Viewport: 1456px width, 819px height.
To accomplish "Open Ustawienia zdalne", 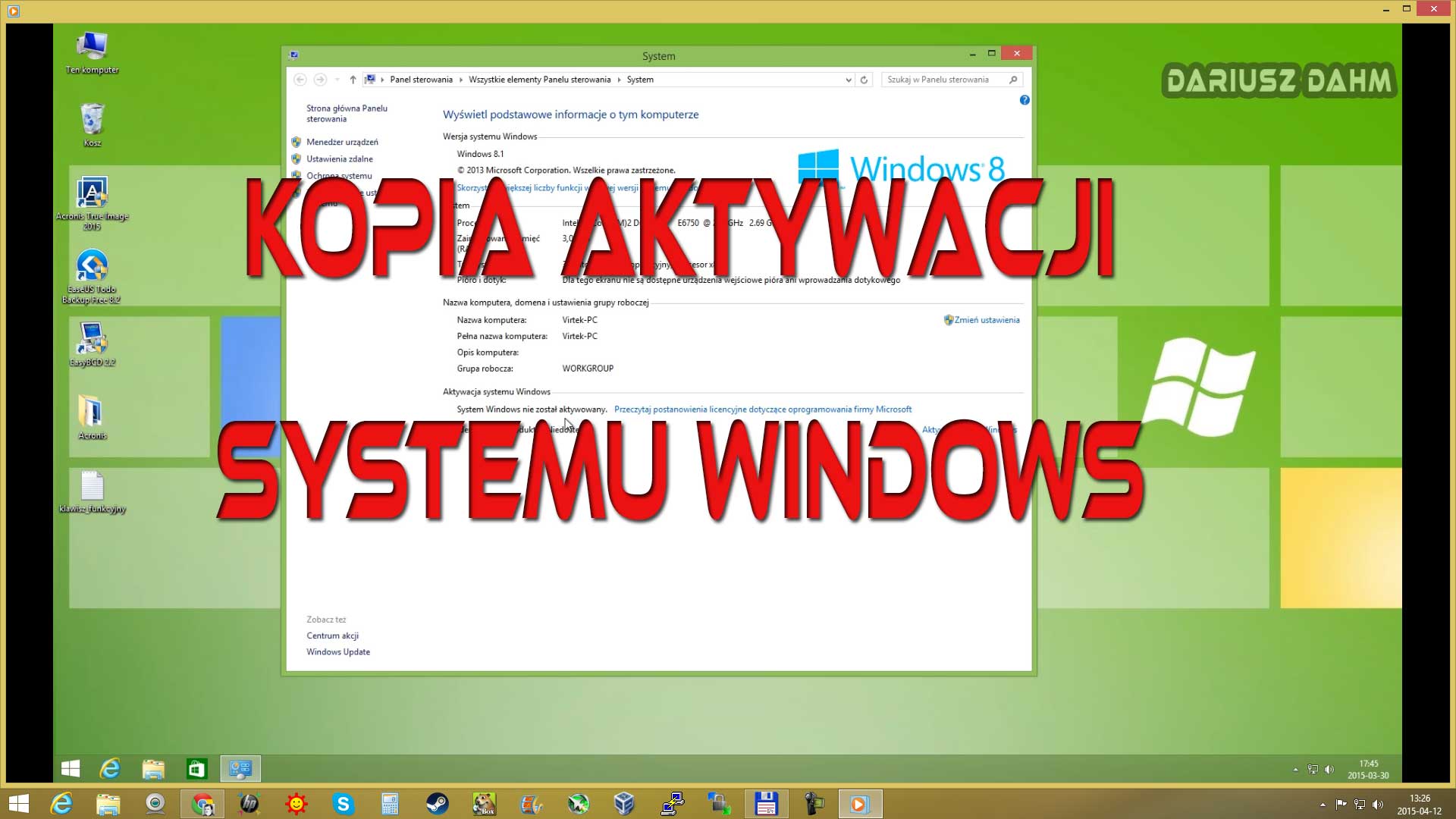I will pyautogui.click(x=340, y=158).
